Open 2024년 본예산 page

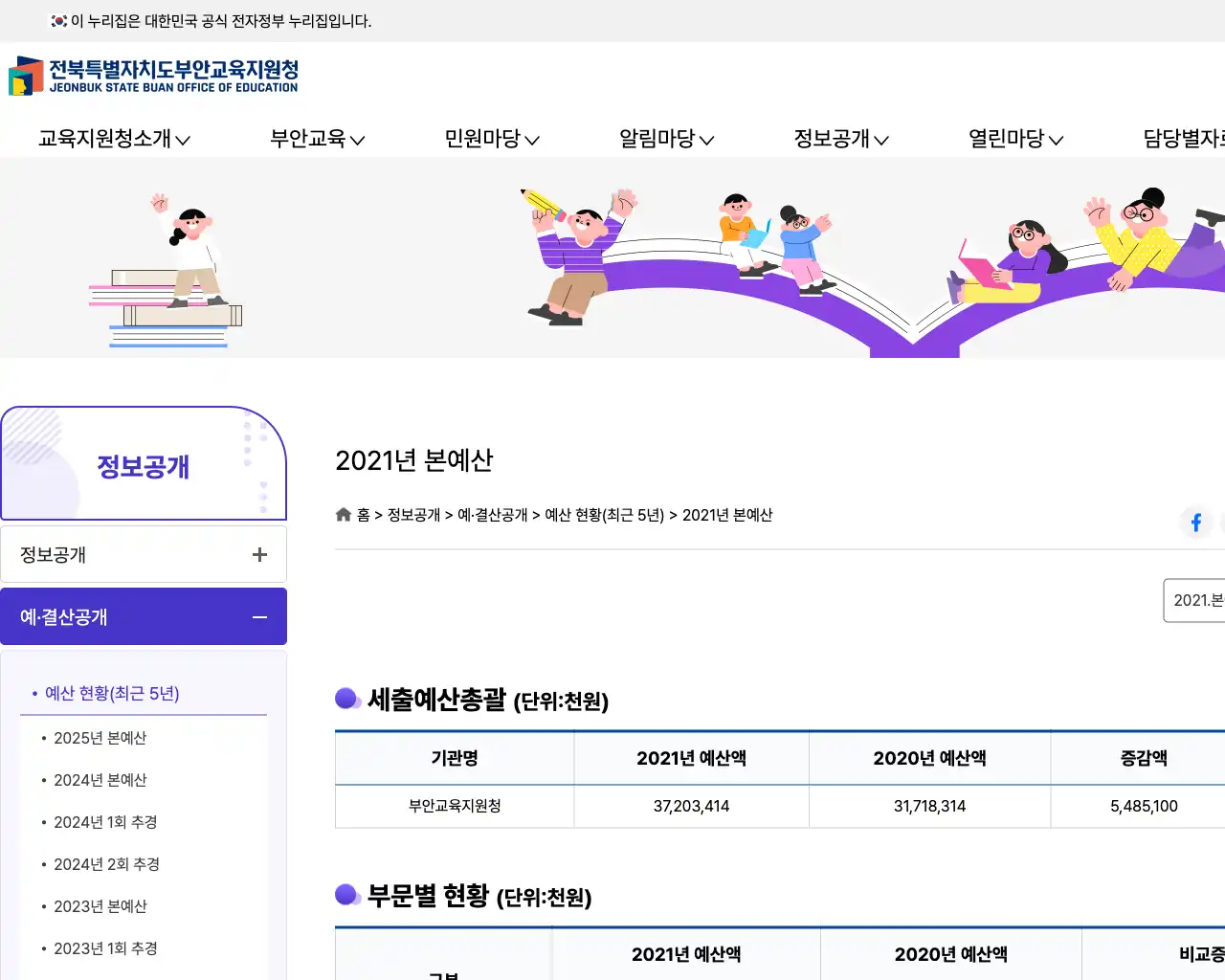[100, 780]
